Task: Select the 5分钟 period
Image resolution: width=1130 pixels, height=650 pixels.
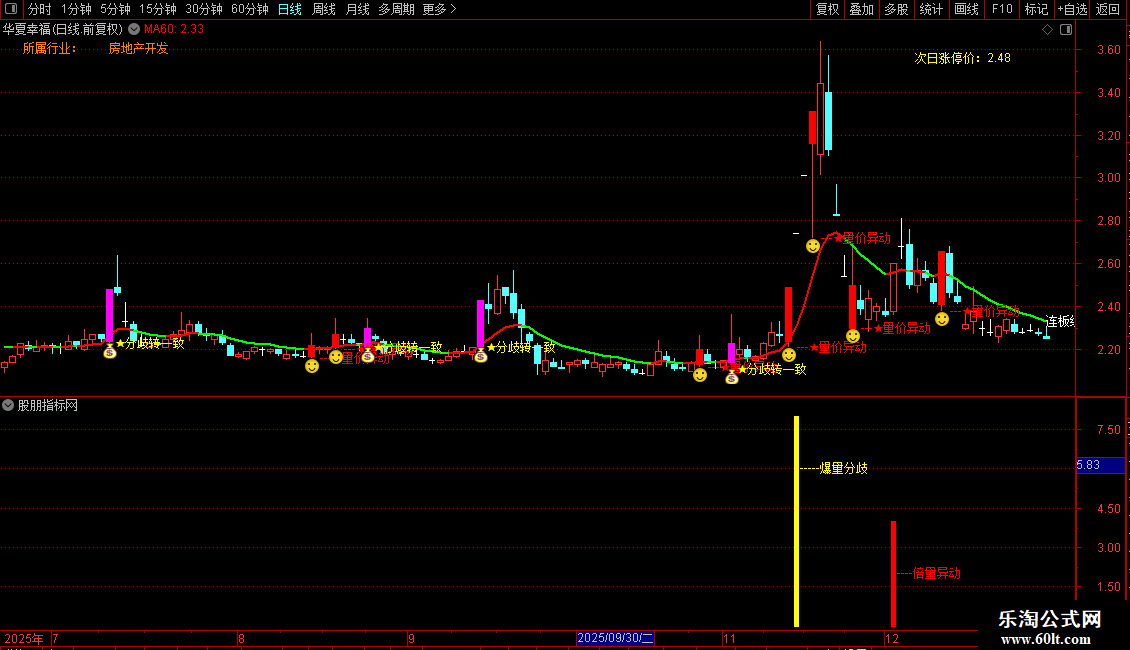Action: point(115,9)
